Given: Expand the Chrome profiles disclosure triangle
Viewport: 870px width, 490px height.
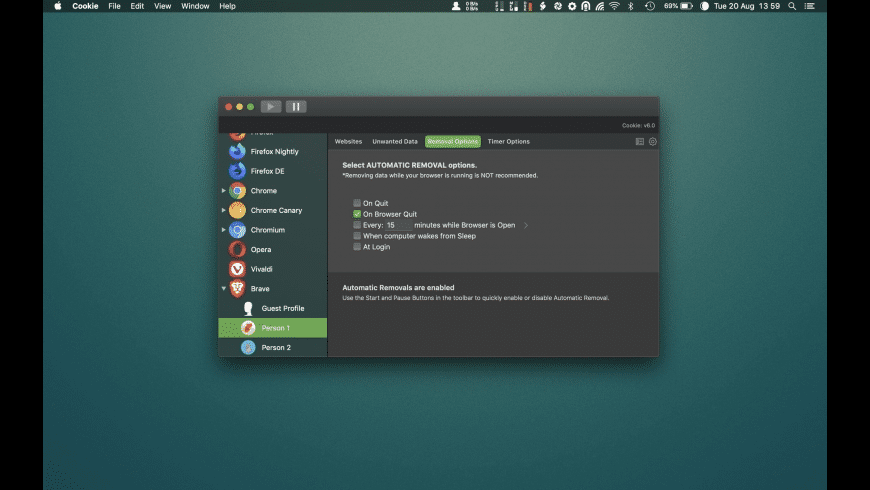Looking at the screenshot, I should coord(224,190).
